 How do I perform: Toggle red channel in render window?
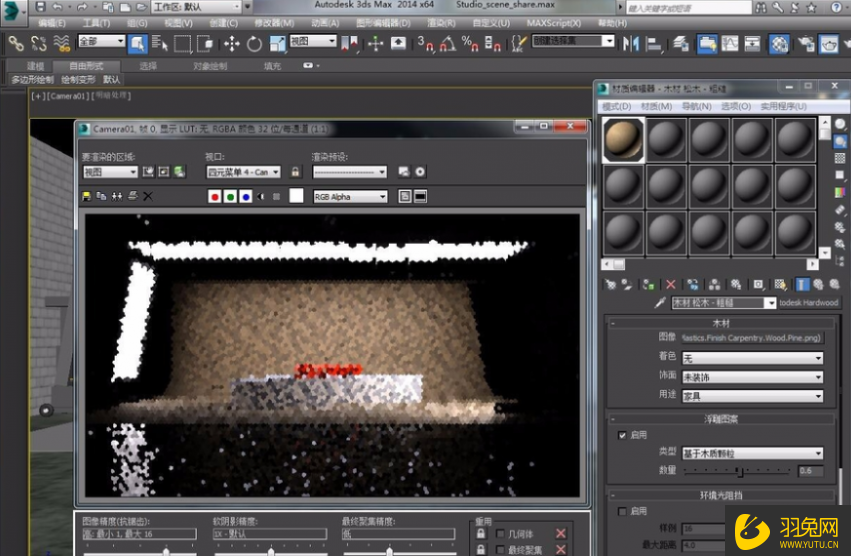(x=214, y=196)
